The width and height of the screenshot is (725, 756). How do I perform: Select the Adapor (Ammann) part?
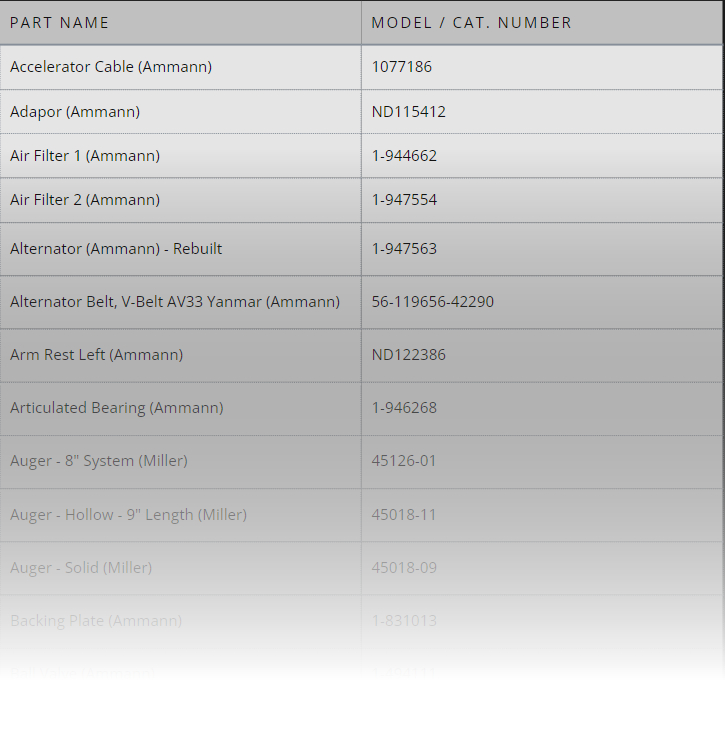tap(75, 112)
